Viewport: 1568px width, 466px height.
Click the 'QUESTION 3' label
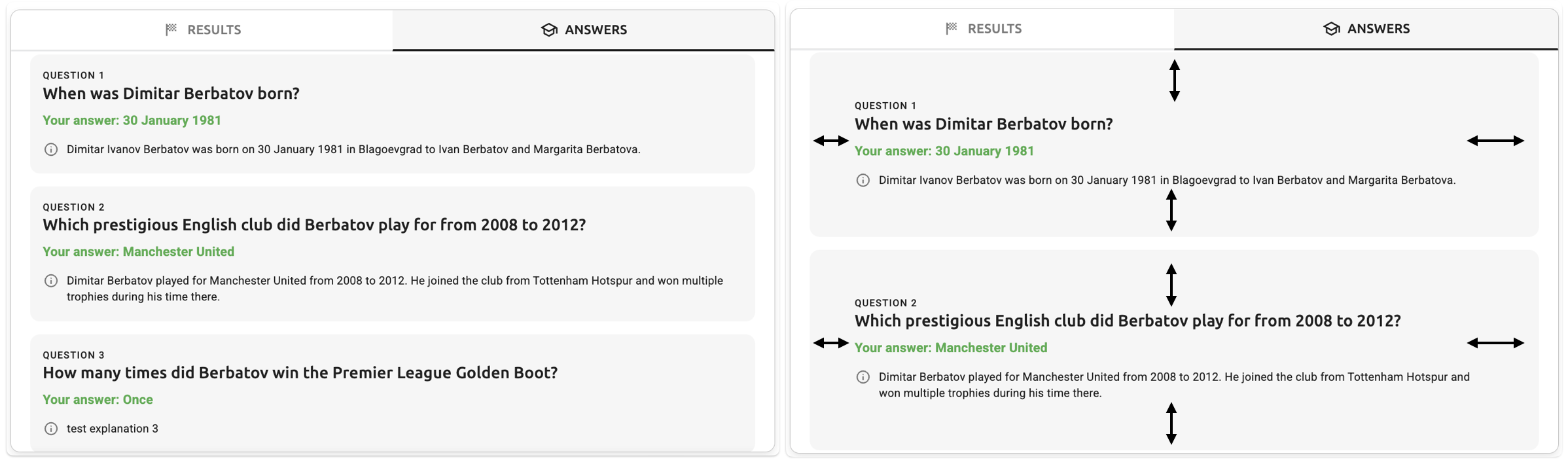[73, 355]
